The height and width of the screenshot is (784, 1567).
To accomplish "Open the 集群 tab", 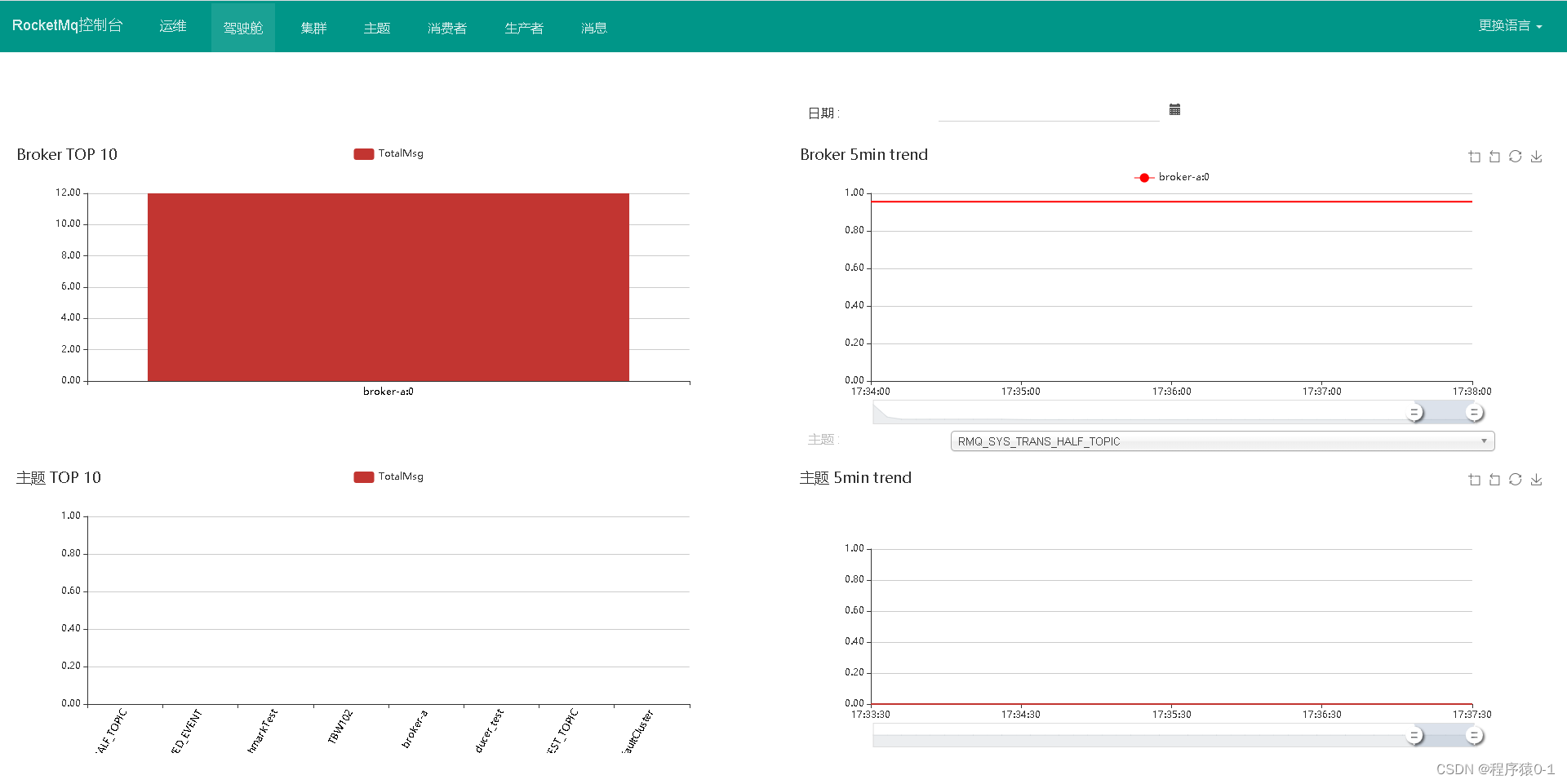I will (x=313, y=28).
